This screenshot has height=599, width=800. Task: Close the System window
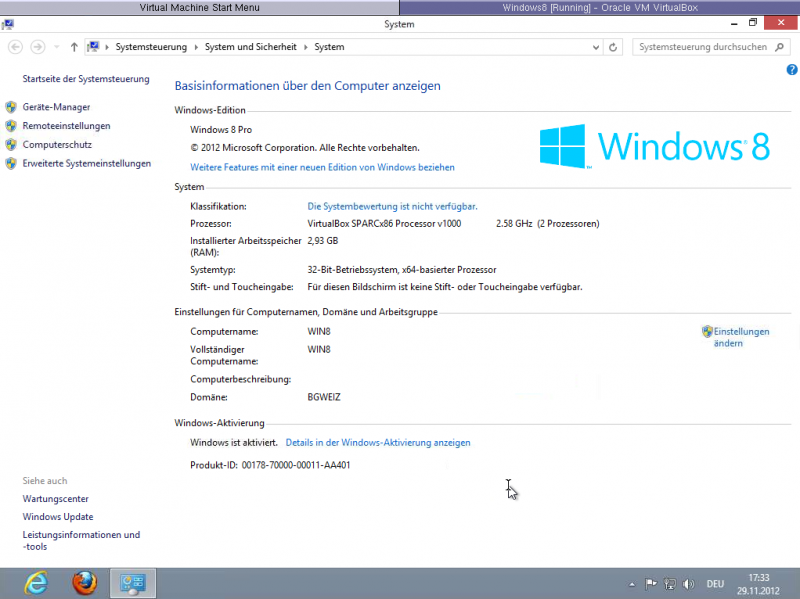[x=781, y=23]
